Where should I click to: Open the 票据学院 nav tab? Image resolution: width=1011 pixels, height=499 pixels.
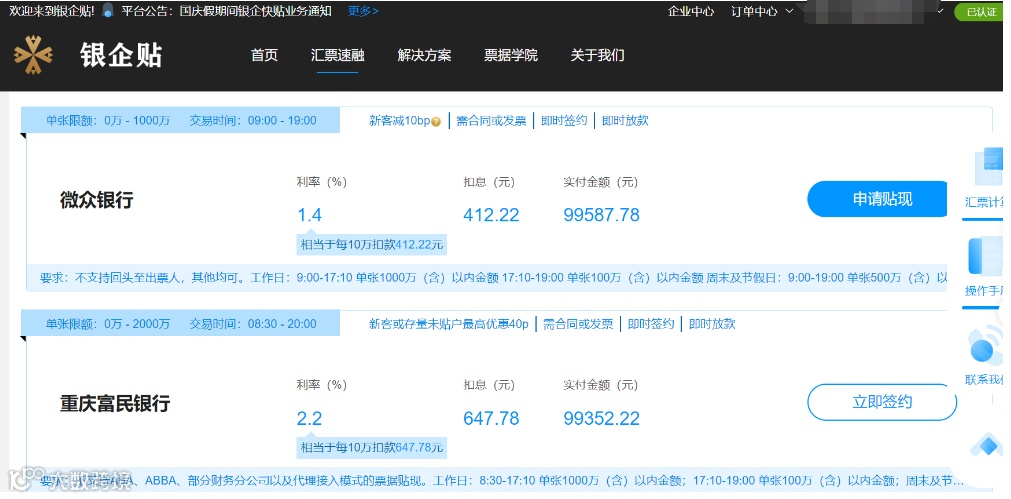(x=511, y=55)
